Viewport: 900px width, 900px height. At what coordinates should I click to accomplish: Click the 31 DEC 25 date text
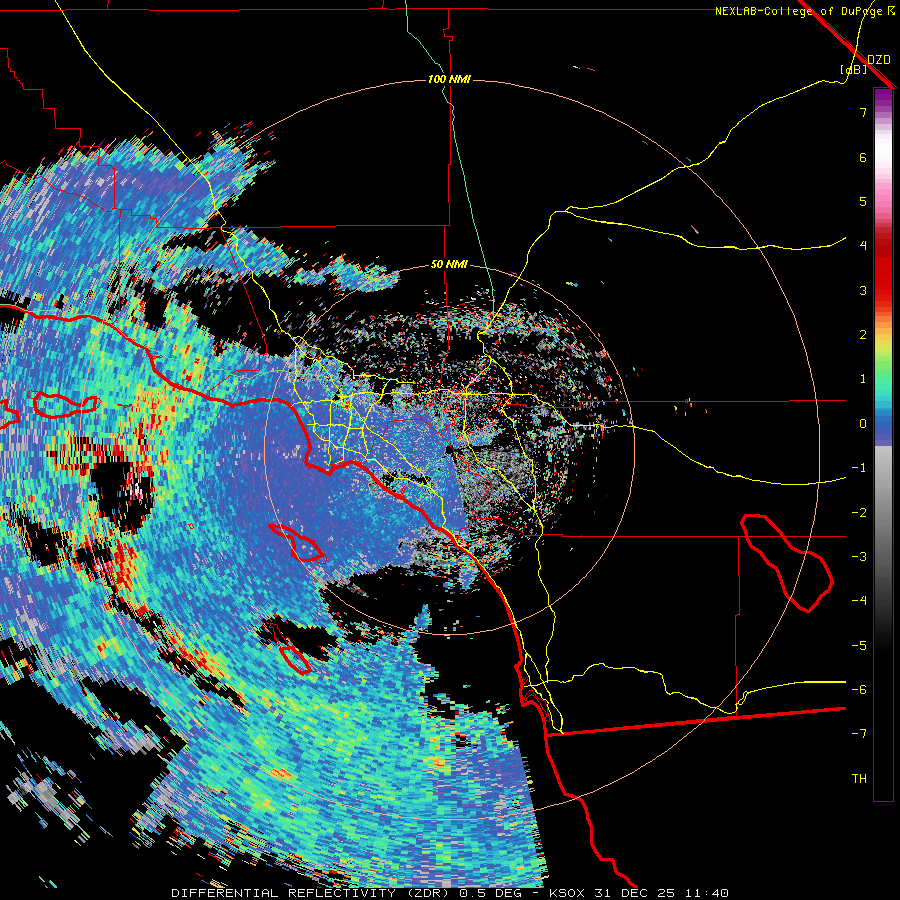(x=633, y=893)
